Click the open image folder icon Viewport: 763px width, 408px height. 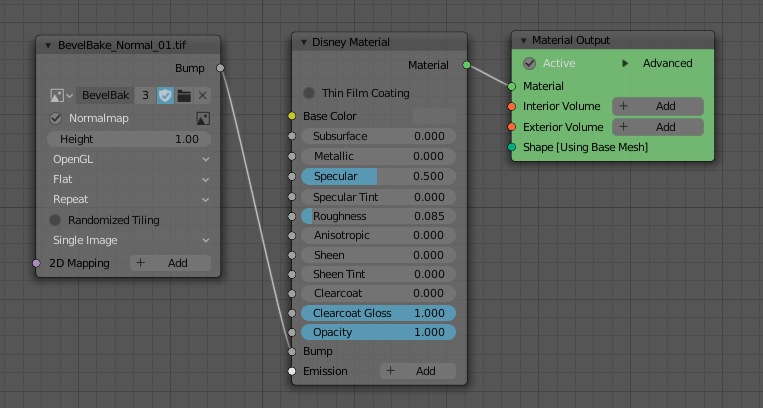(x=184, y=95)
